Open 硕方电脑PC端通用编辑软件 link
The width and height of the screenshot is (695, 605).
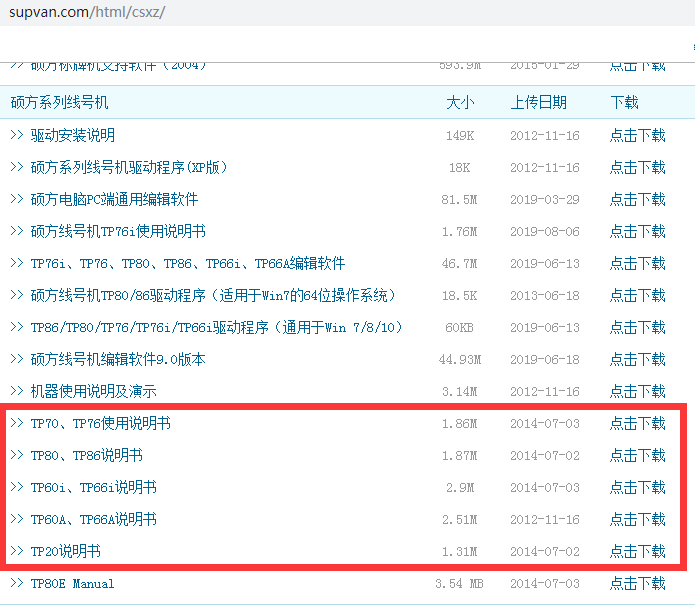click(x=114, y=200)
